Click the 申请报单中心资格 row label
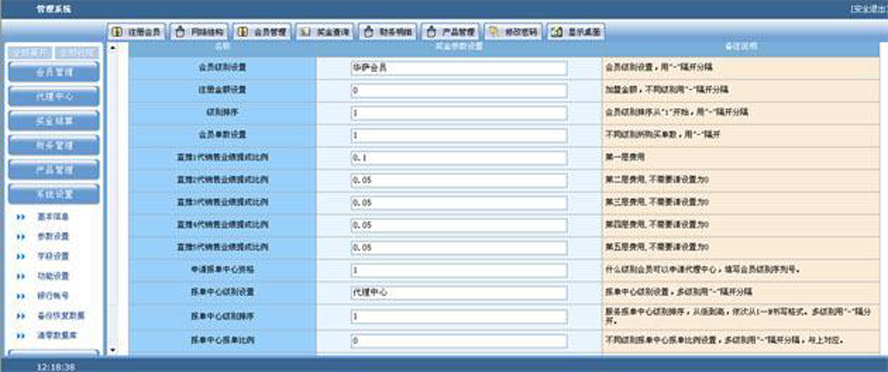Screen dimensions: 888x372 (223, 270)
